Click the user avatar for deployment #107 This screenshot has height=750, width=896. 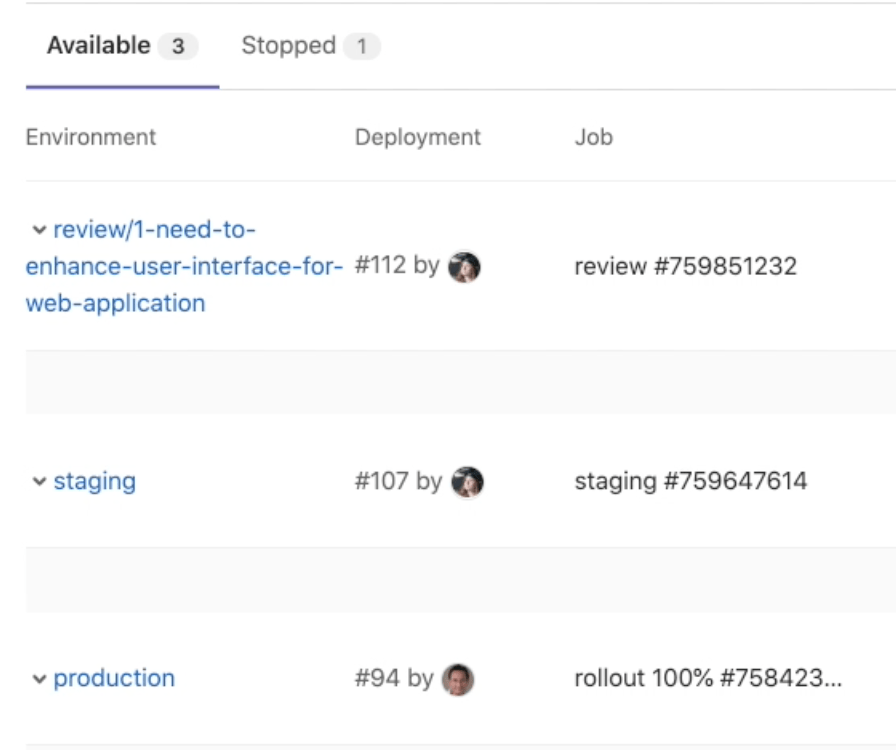pyautogui.click(x=467, y=482)
